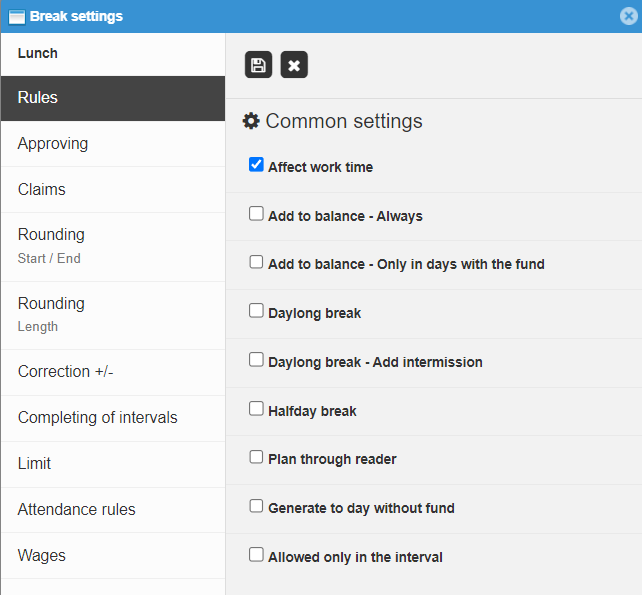The height and width of the screenshot is (595, 642).
Task: Close the Break settings dialog
Action: [628, 16]
